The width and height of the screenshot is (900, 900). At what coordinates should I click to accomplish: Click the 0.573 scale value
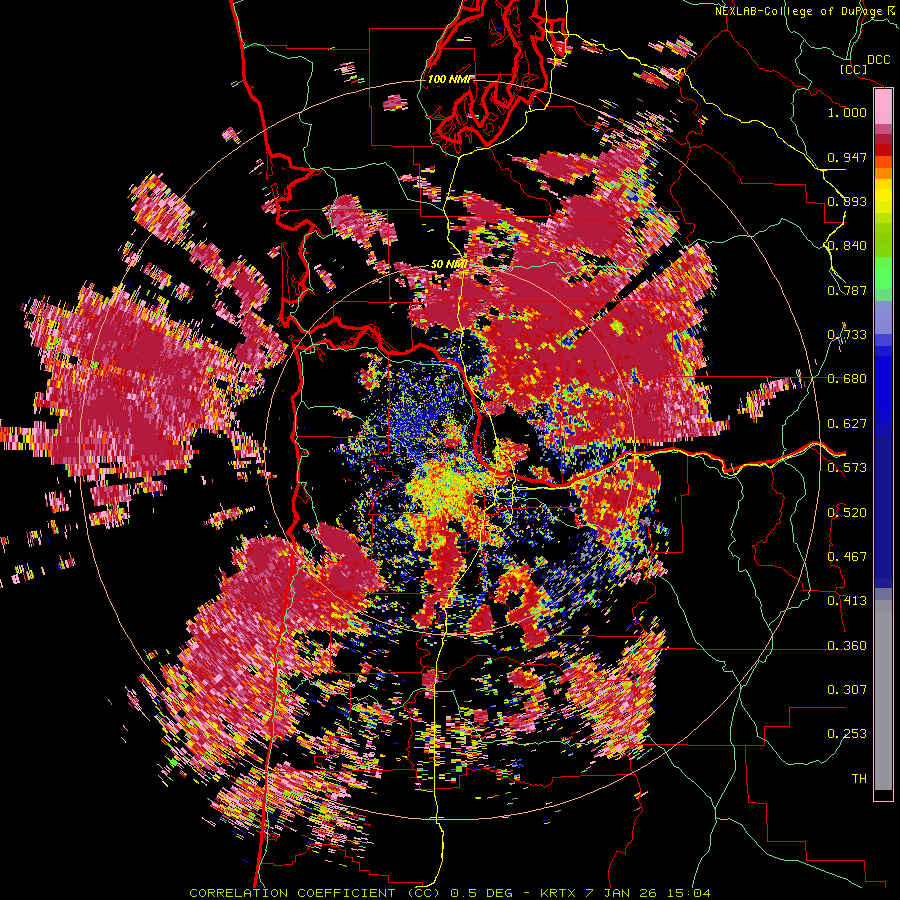847,468
